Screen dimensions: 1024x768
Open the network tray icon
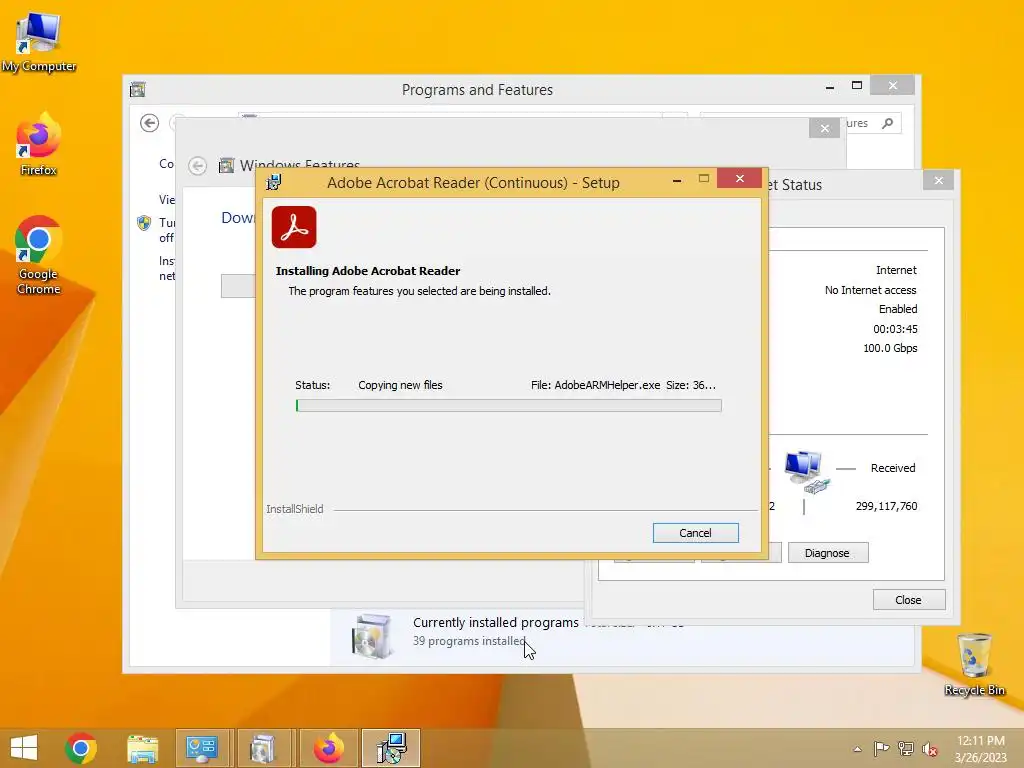pyautogui.click(x=906, y=749)
